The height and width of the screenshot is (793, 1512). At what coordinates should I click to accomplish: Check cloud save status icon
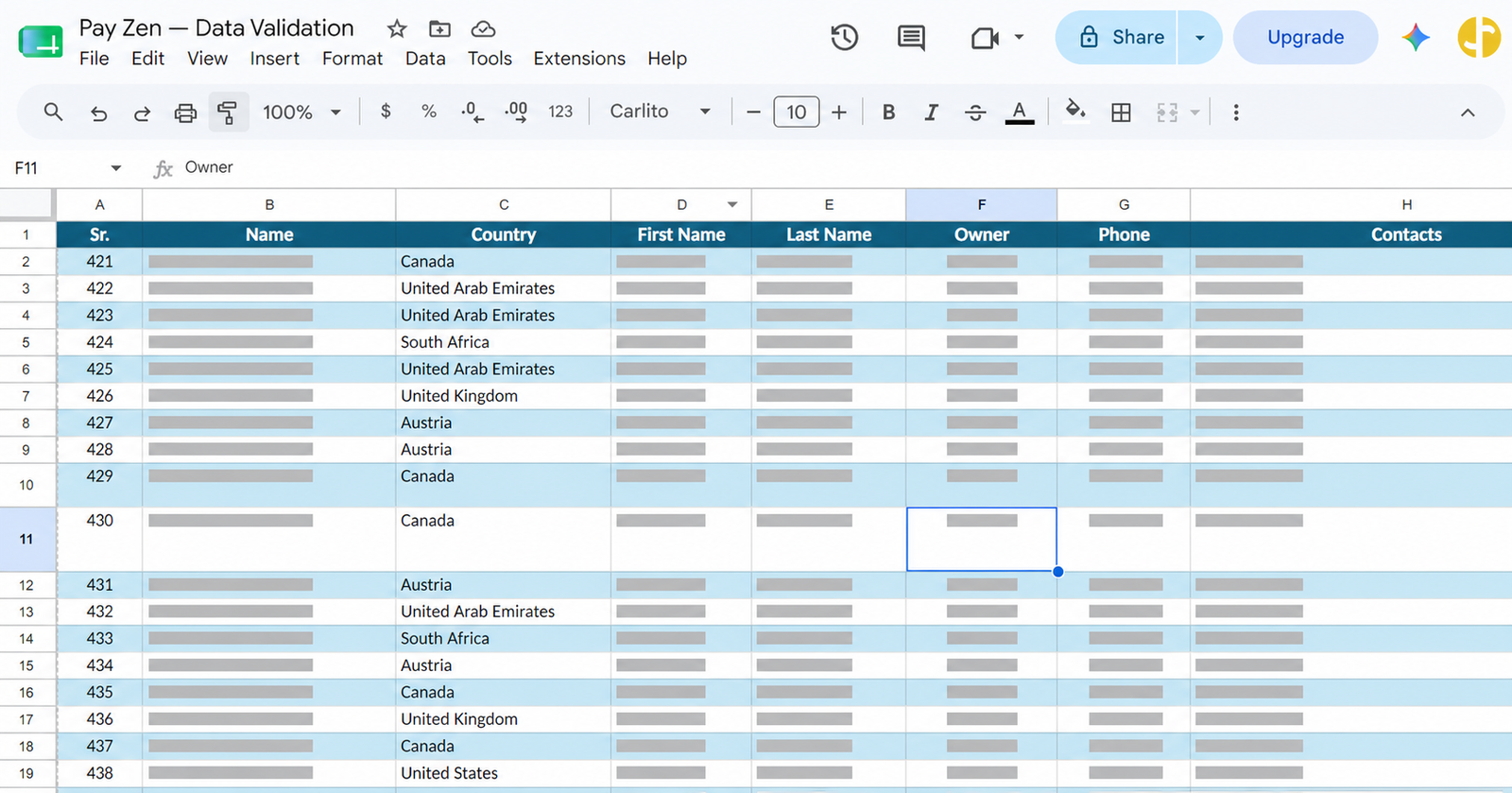pos(483,29)
